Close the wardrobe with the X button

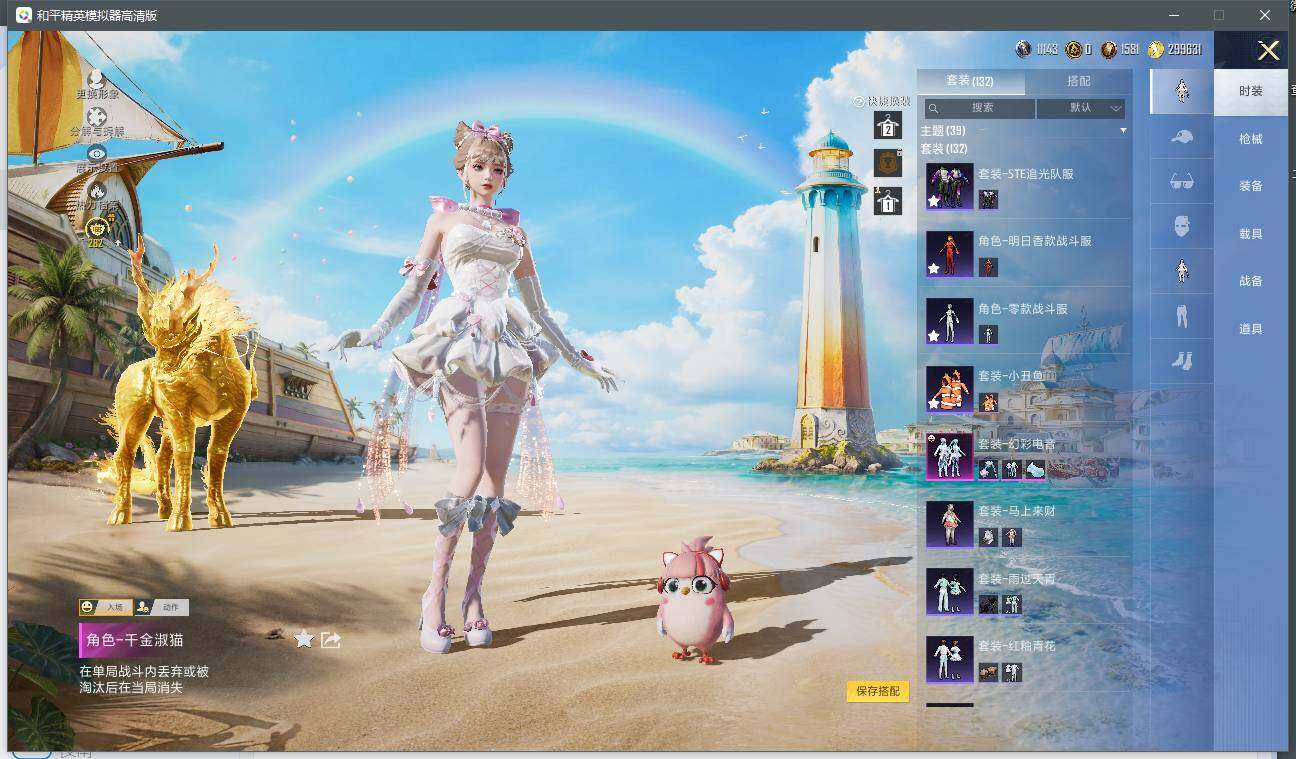1268,51
